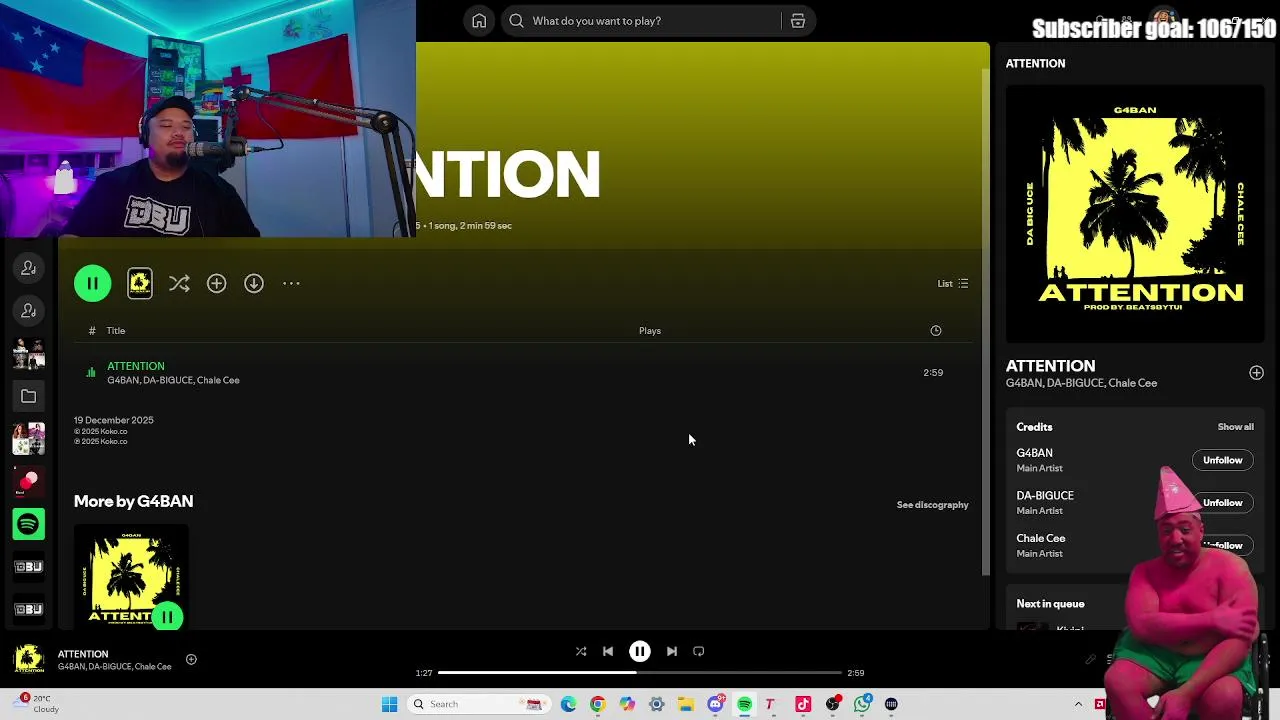Open Discord from the taskbar
1280x720 pixels.
click(715, 704)
